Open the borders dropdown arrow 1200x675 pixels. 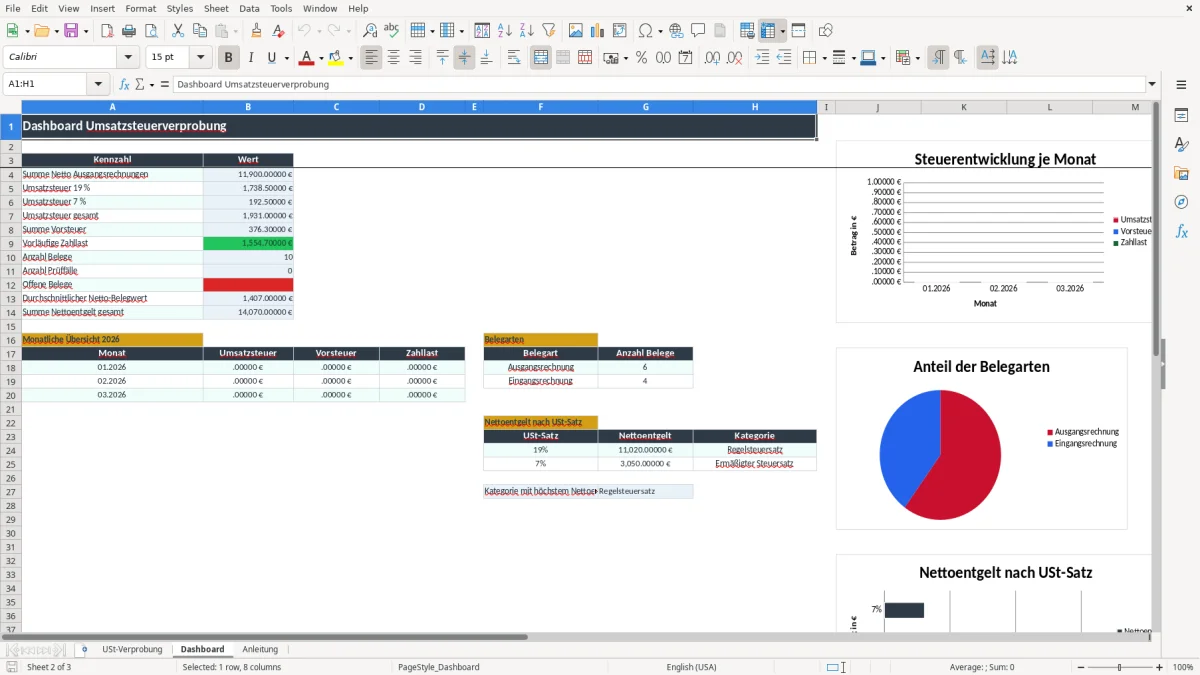tap(824, 58)
